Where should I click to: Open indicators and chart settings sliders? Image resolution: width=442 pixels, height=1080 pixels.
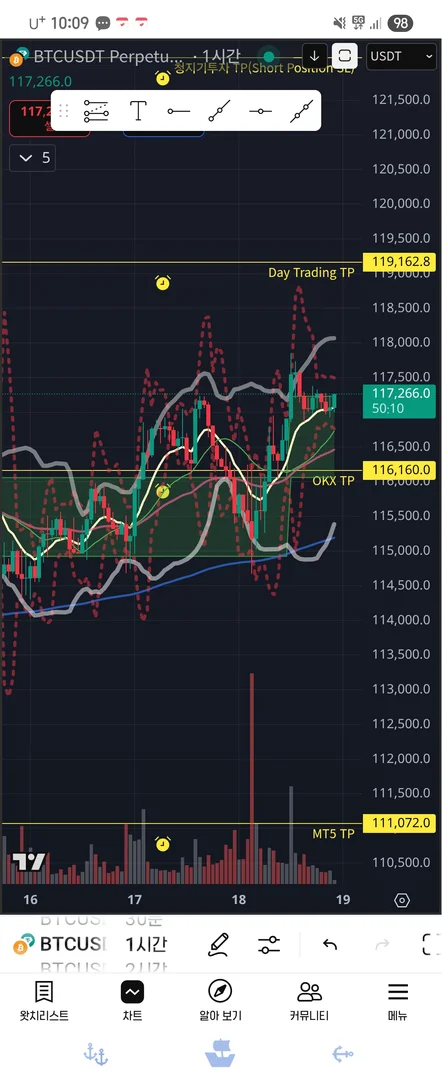pos(269,944)
